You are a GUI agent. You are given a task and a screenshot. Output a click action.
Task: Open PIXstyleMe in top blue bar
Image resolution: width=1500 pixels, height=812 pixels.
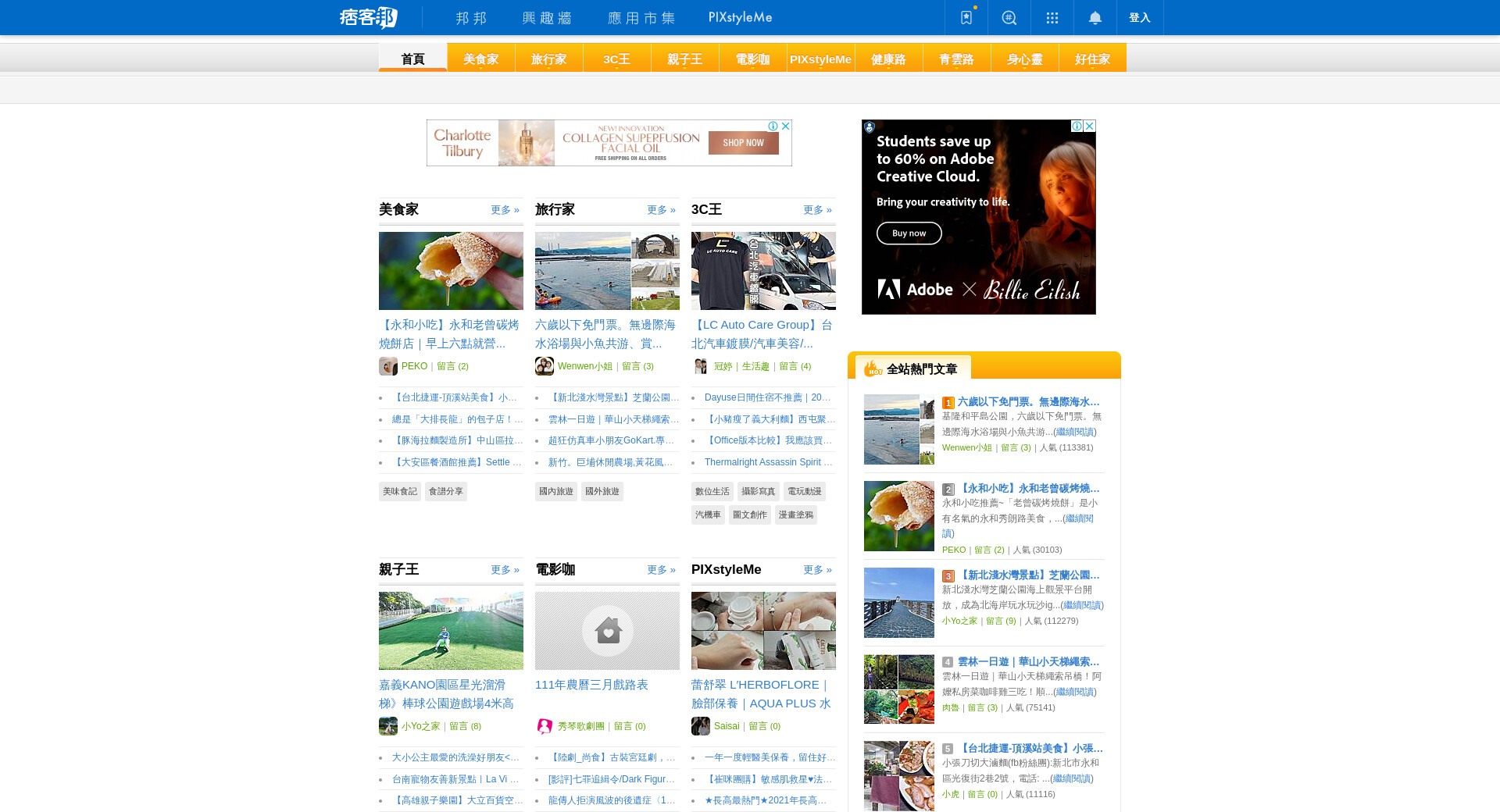tap(741, 17)
